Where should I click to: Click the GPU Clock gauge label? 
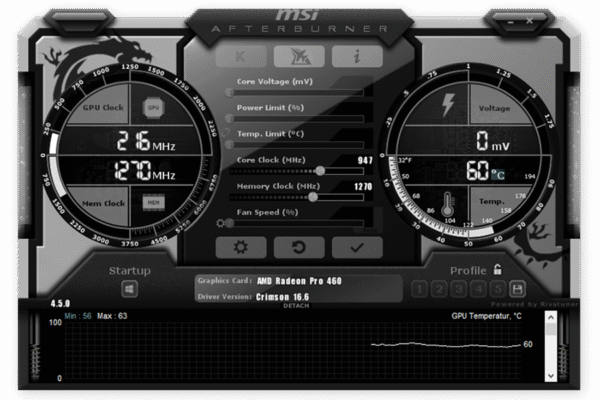pos(103,108)
